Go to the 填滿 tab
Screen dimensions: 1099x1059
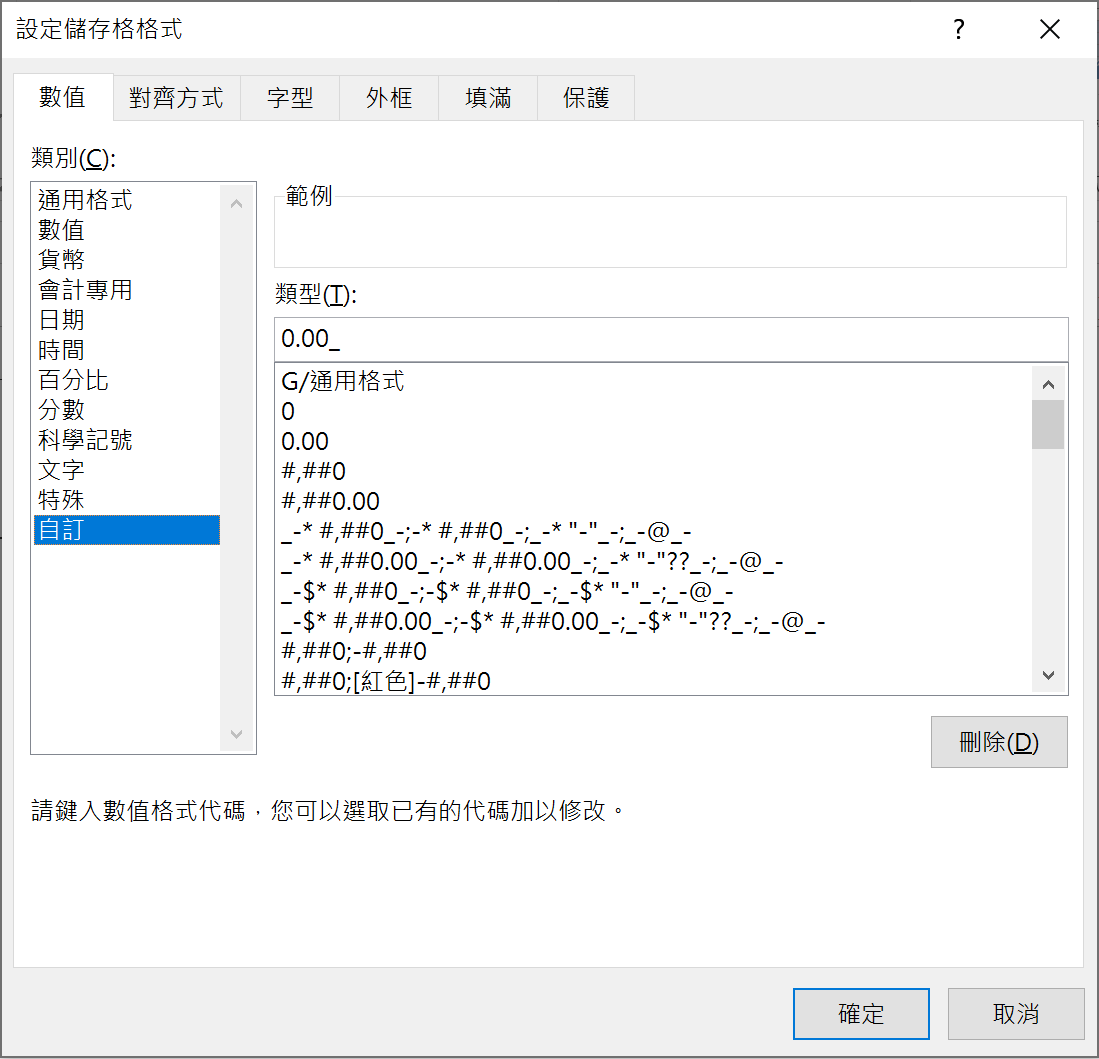point(488,97)
